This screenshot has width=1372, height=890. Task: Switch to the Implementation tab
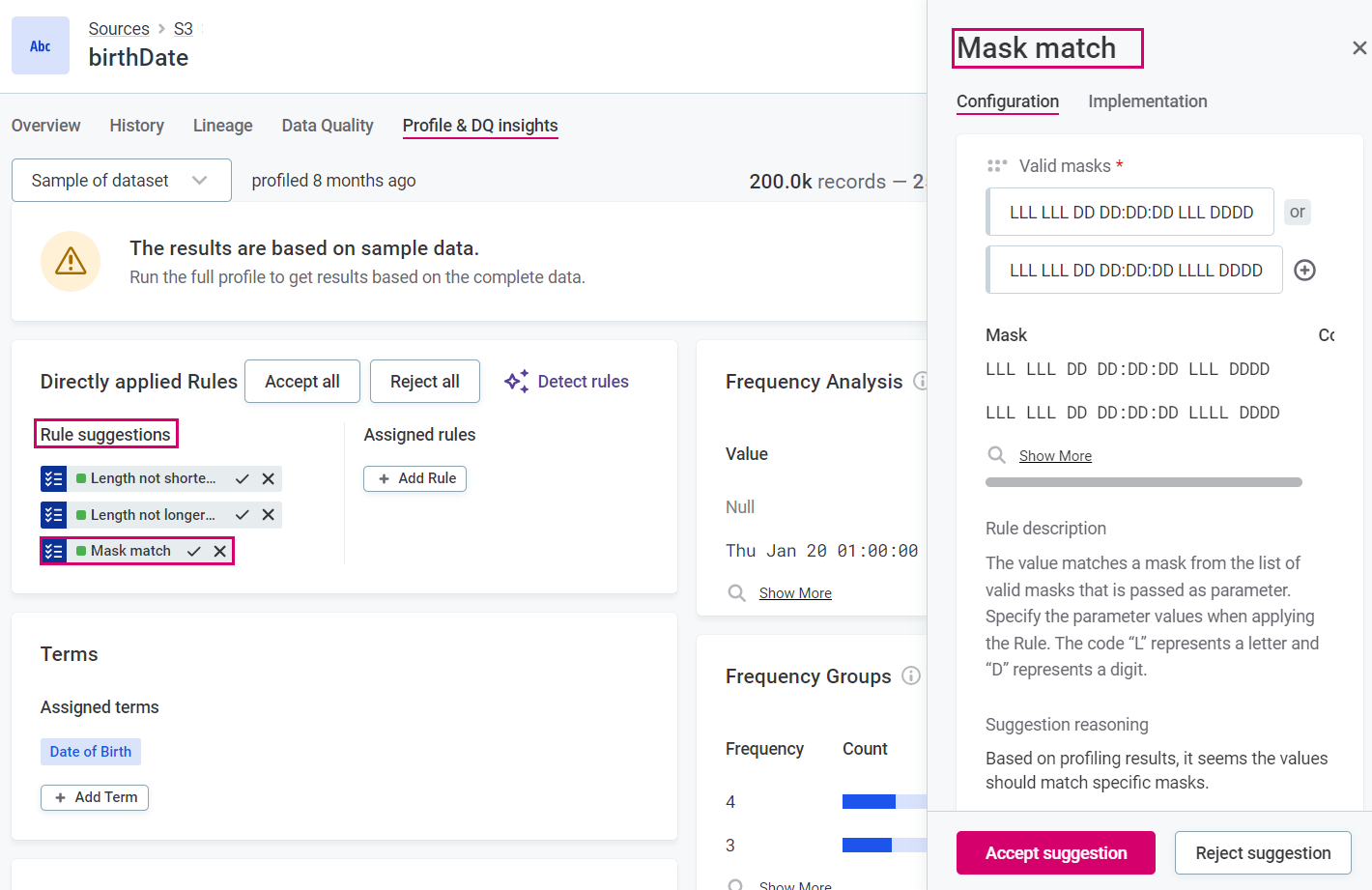click(x=1147, y=101)
